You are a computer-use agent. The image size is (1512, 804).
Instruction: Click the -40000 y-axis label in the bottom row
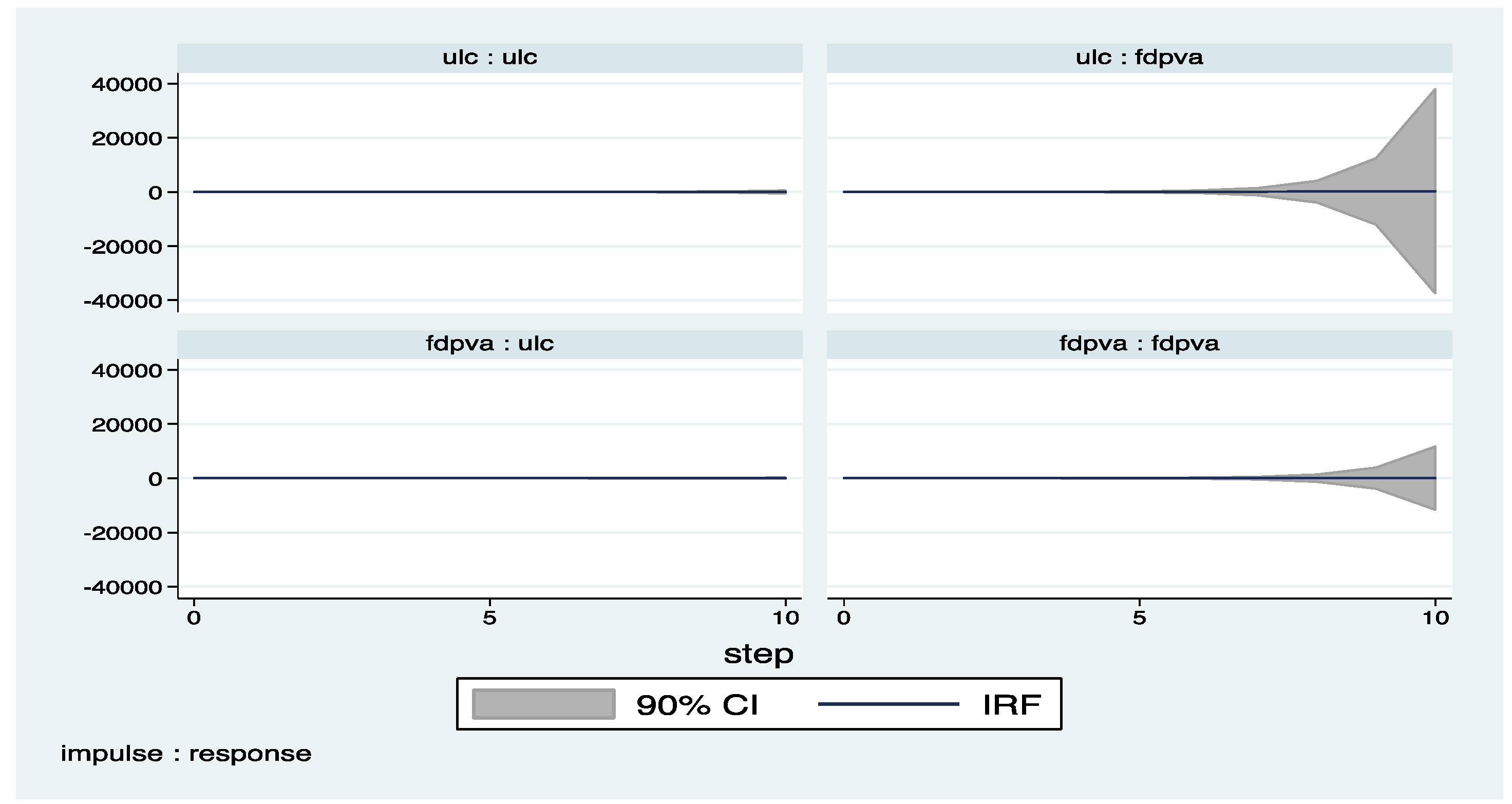pos(123,587)
